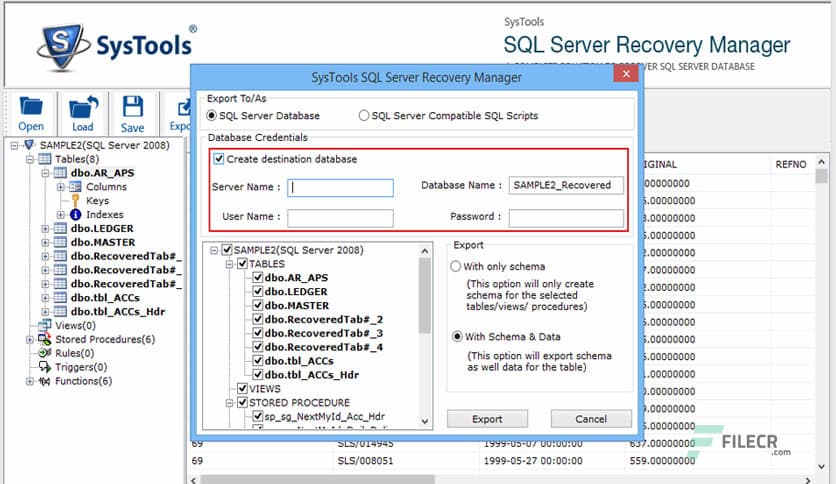The width and height of the screenshot is (836, 484).
Task: Collapse dbo.AR_APS node in main tree
Action: click(x=45, y=173)
